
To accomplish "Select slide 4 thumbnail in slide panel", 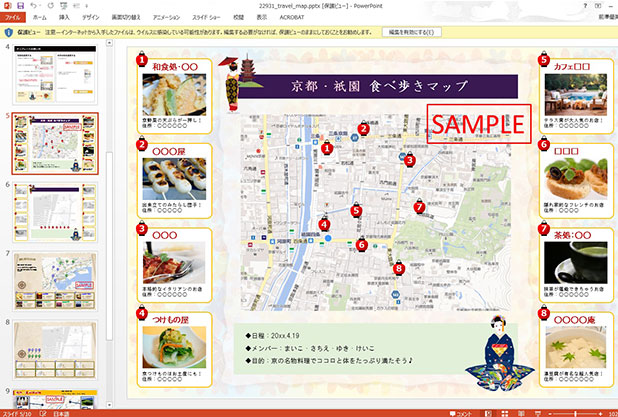I will click(55, 74).
